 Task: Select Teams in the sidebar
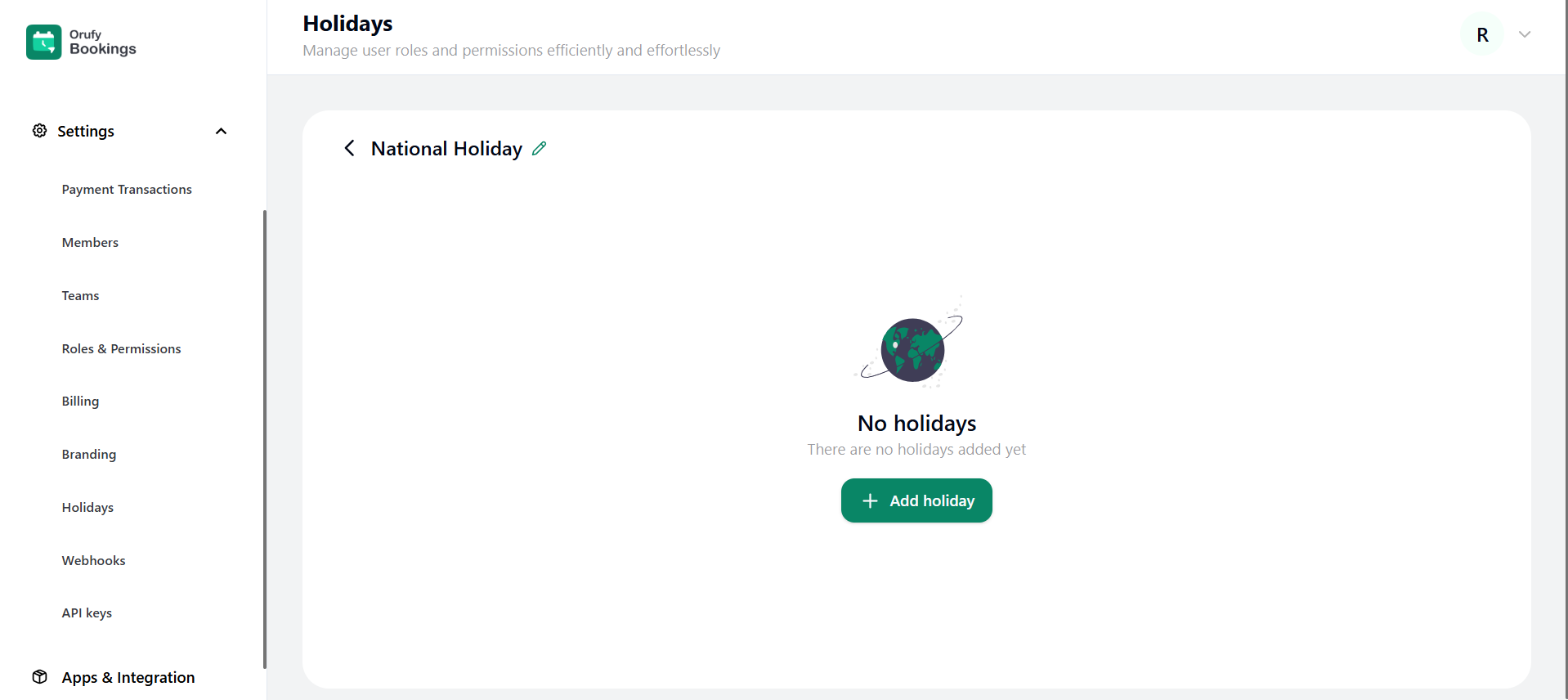(x=80, y=295)
